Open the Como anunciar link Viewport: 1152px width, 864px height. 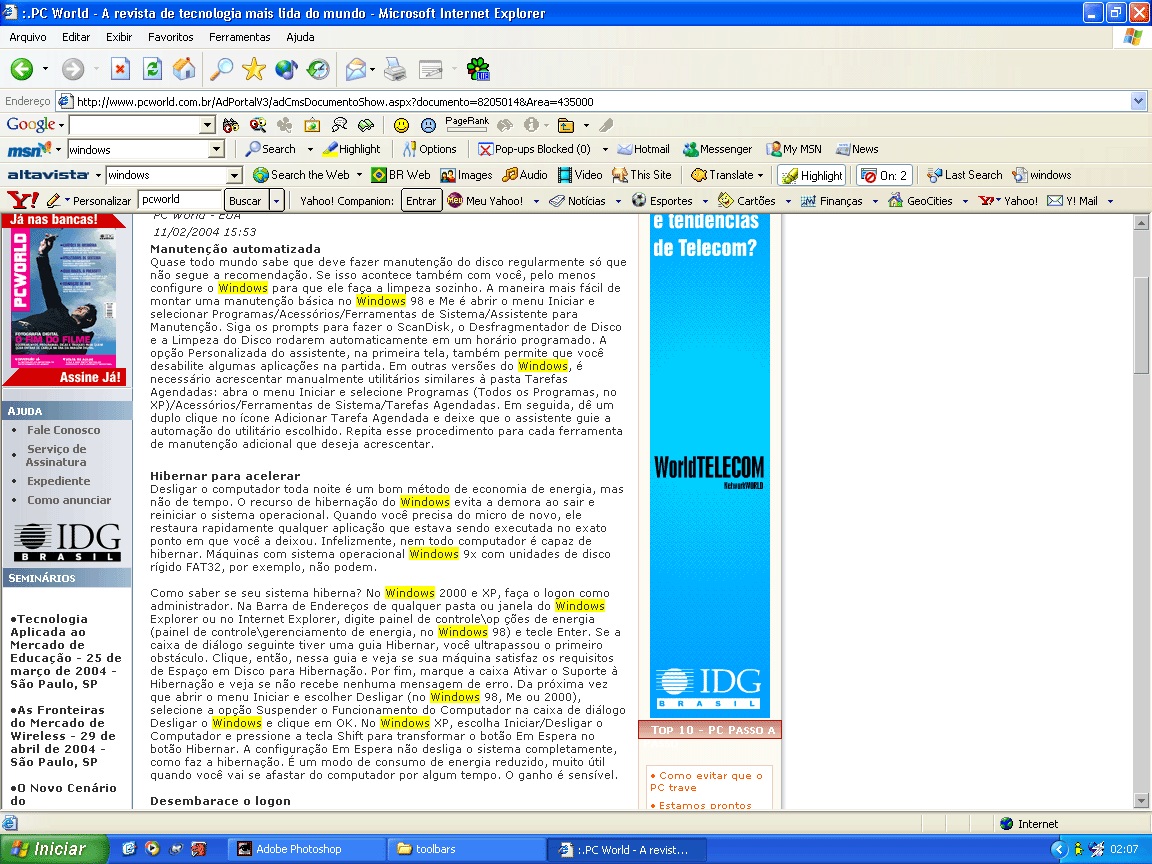[x=69, y=500]
